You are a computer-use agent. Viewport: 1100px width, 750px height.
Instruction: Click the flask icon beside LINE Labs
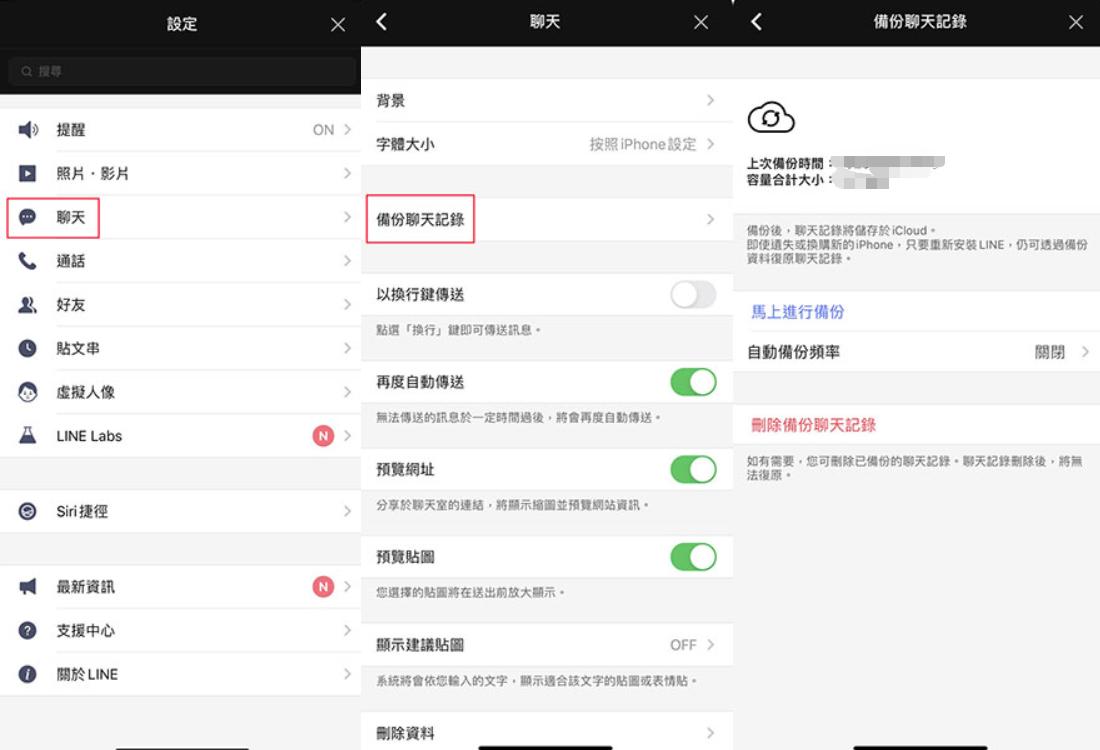coord(27,436)
